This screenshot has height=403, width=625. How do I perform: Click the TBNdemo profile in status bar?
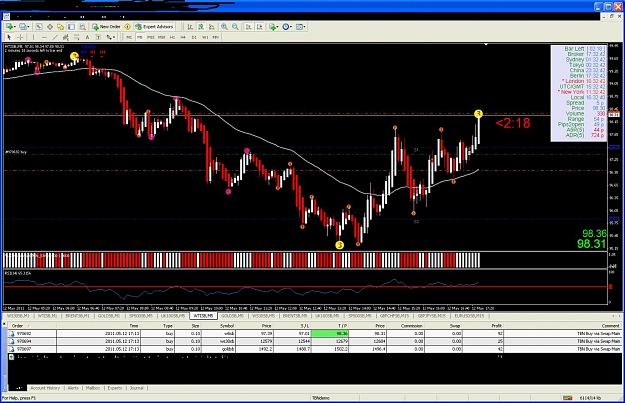320,398
